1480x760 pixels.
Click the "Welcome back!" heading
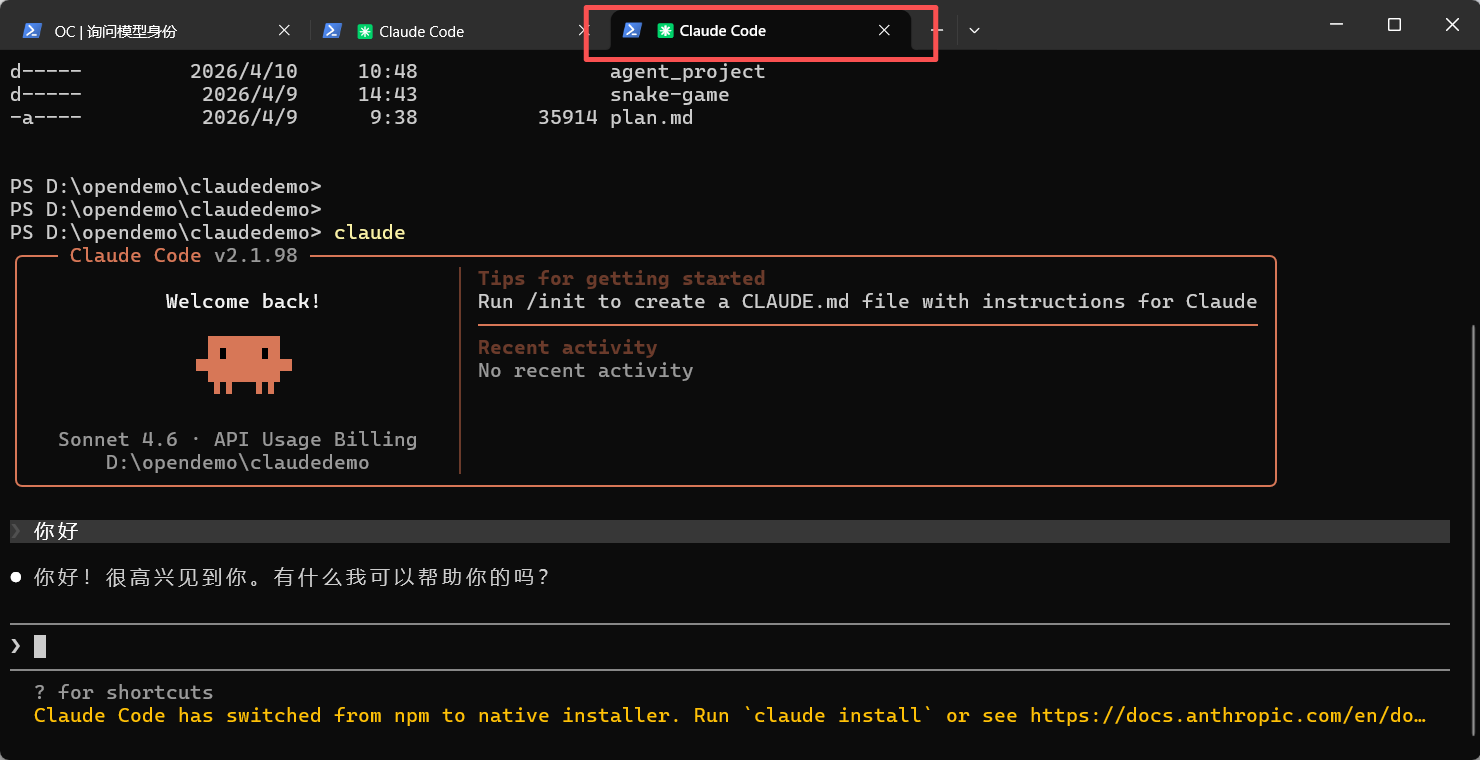[243, 302]
